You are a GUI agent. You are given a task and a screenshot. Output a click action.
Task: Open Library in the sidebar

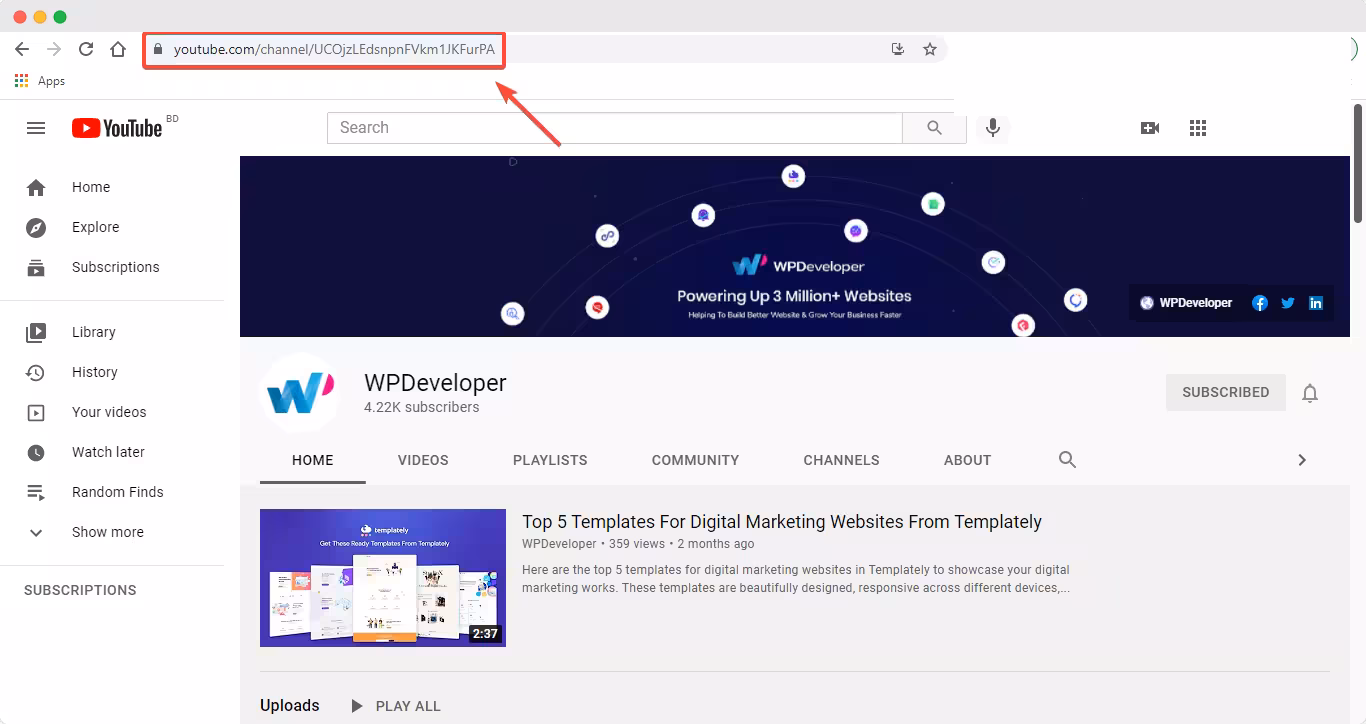[112, 332]
